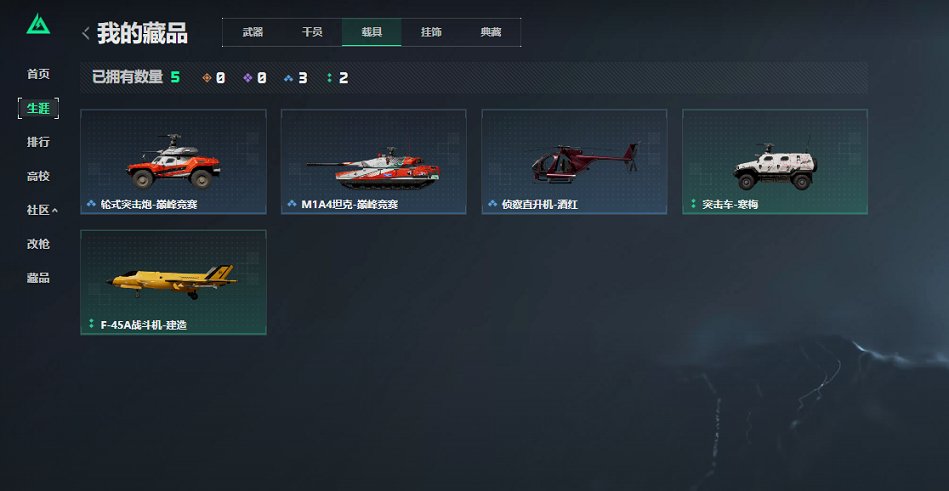Click the blue rarity count icon
The image size is (949, 491).
(x=289, y=78)
